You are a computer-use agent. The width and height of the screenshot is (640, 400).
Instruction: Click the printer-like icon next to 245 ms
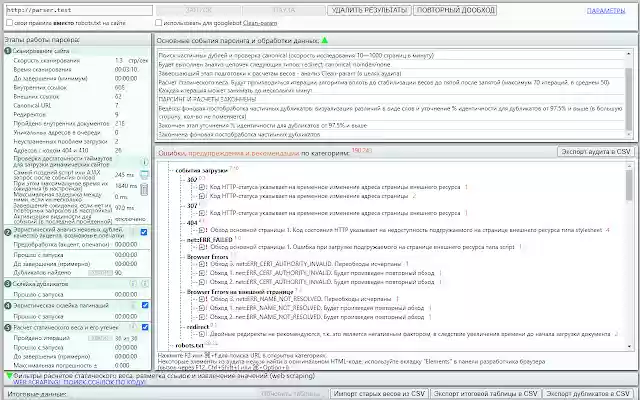(x=144, y=175)
